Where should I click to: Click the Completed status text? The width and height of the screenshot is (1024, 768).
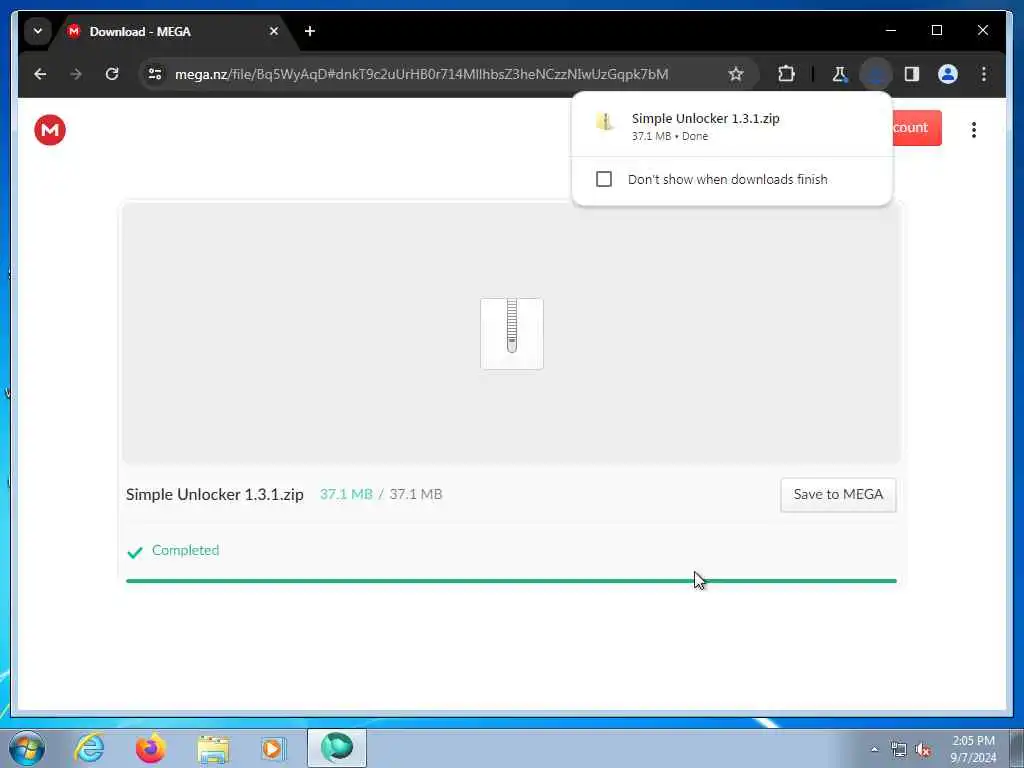[x=185, y=551]
